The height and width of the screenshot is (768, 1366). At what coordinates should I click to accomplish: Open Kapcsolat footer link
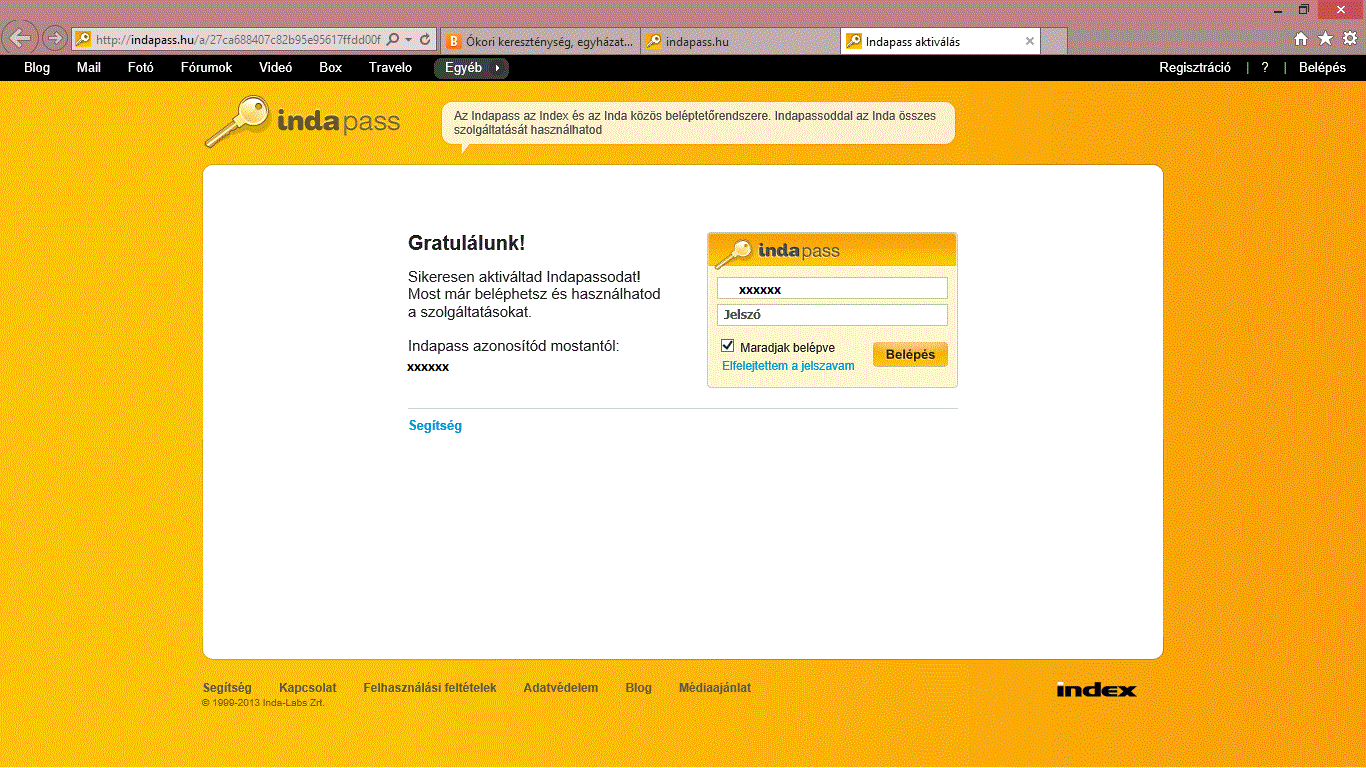click(x=308, y=688)
